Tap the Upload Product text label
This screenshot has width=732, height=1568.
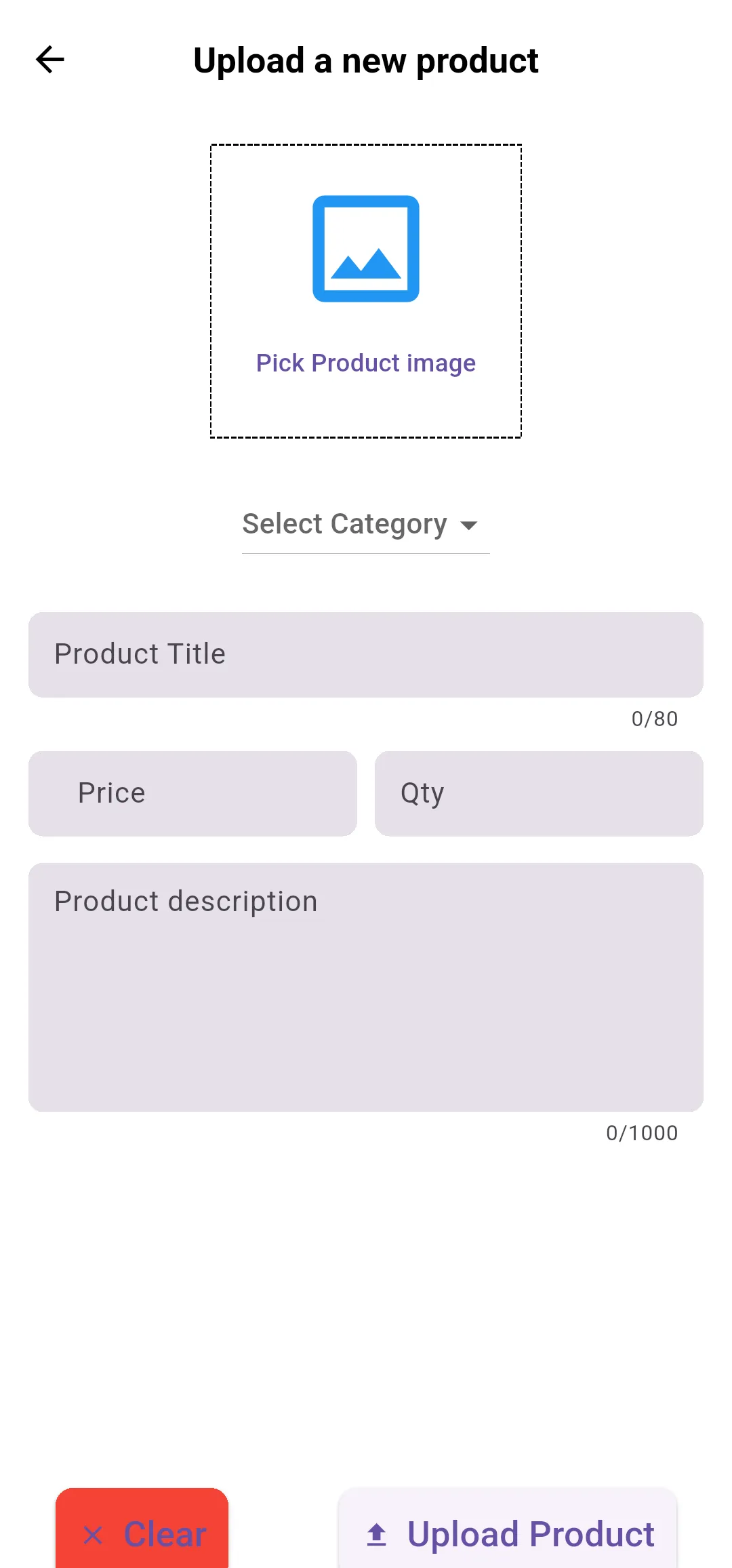[531, 1535]
